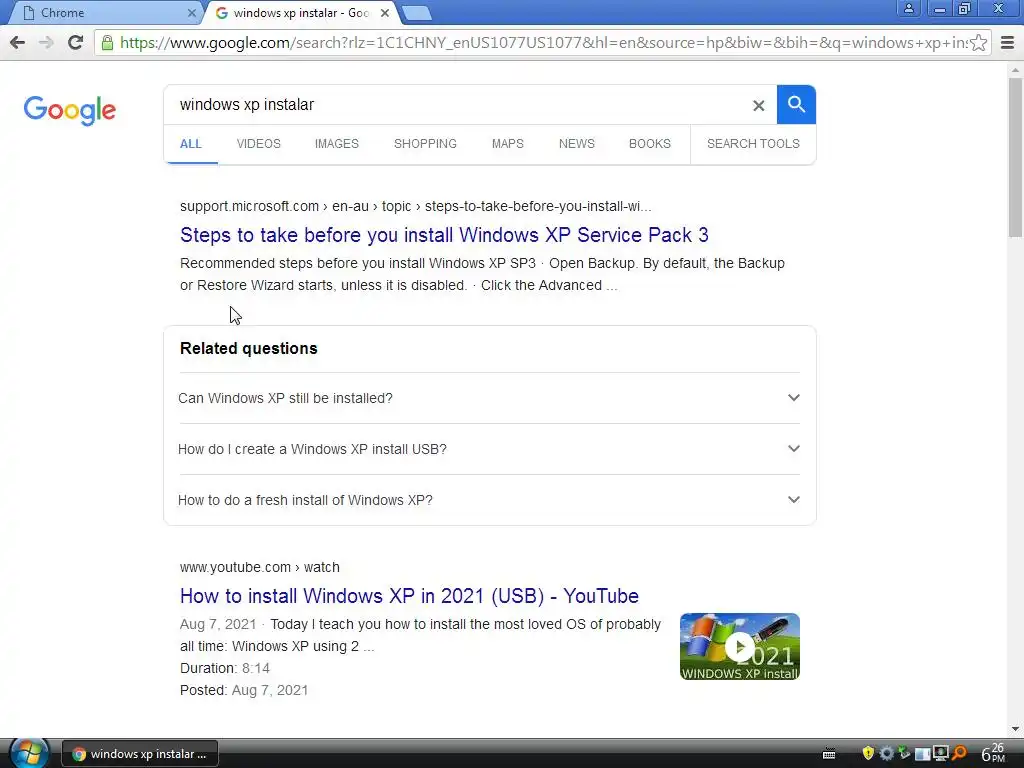The height and width of the screenshot is (768, 1024).
Task: Open the BOOKS results tab
Action: [x=650, y=144]
